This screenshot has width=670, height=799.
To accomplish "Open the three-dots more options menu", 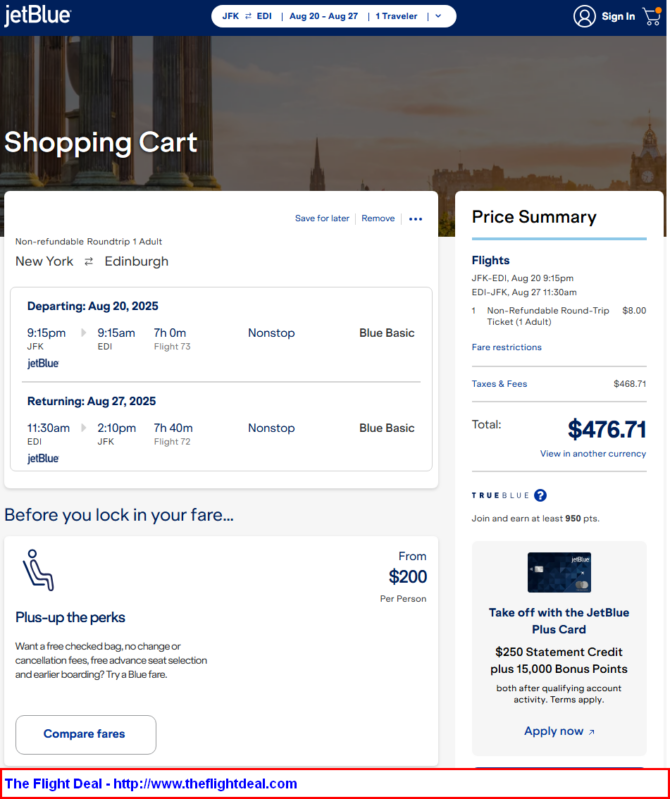I will [x=416, y=219].
